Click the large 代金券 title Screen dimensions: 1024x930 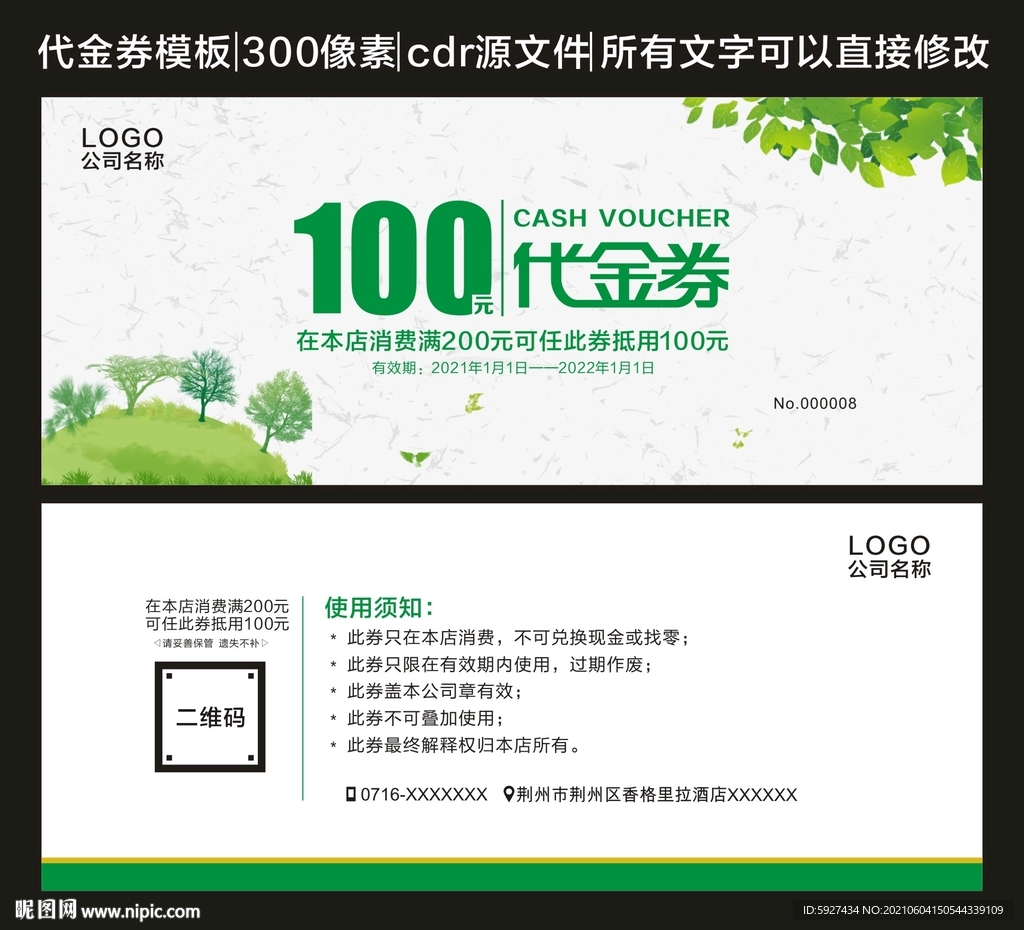point(621,275)
